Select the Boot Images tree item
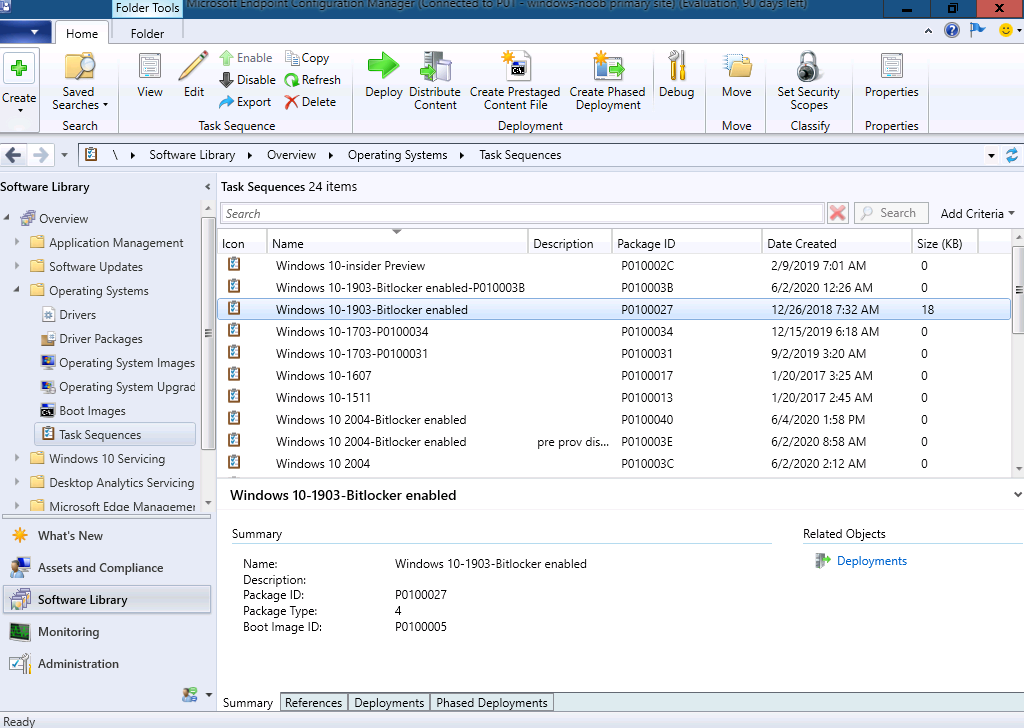 tap(92, 411)
